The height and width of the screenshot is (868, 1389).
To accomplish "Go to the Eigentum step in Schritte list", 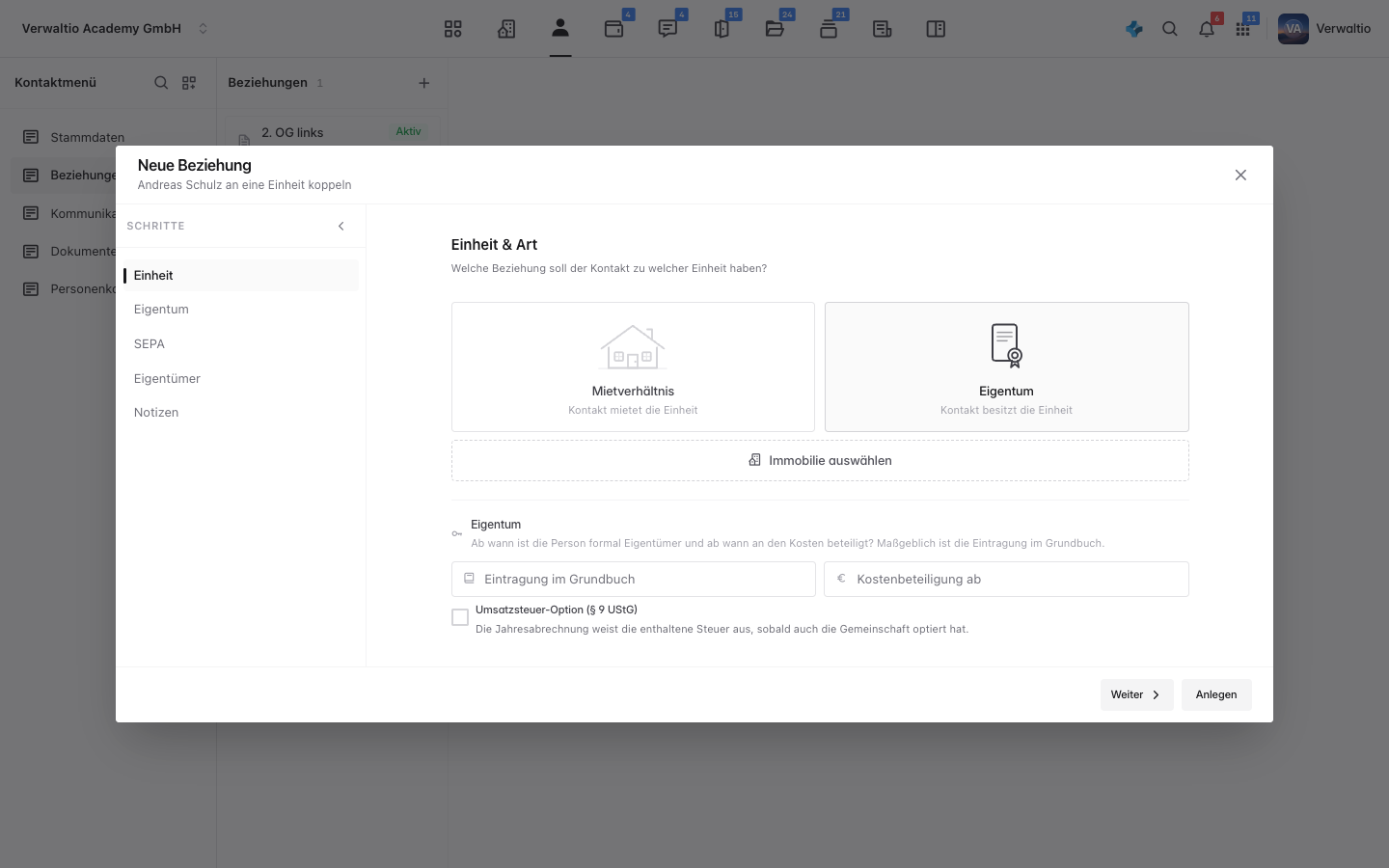I will tap(241, 310).
